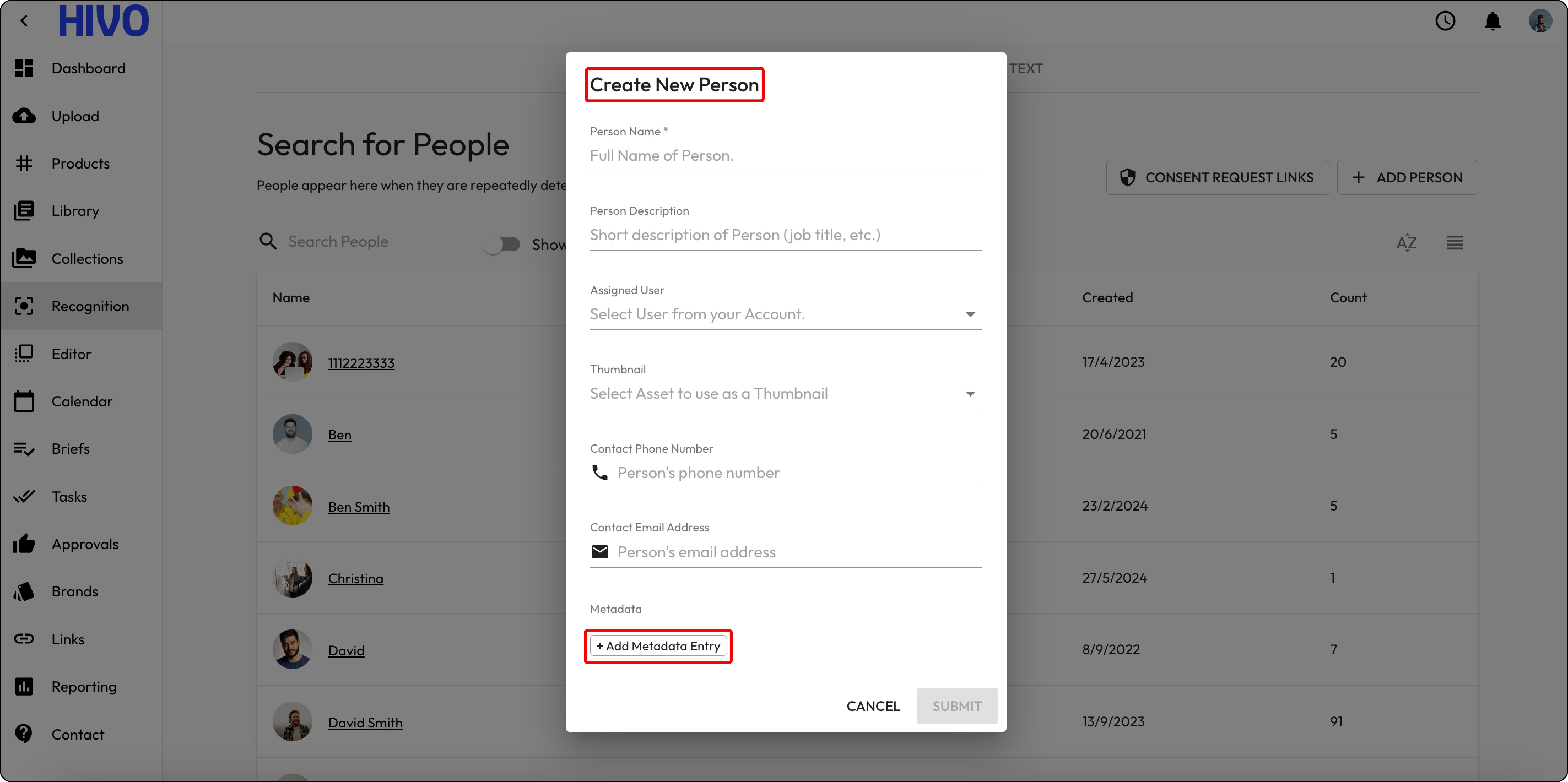Click Ben Smith's avatar thumbnail
Screen dimensions: 1568x782
(x=292, y=506)
